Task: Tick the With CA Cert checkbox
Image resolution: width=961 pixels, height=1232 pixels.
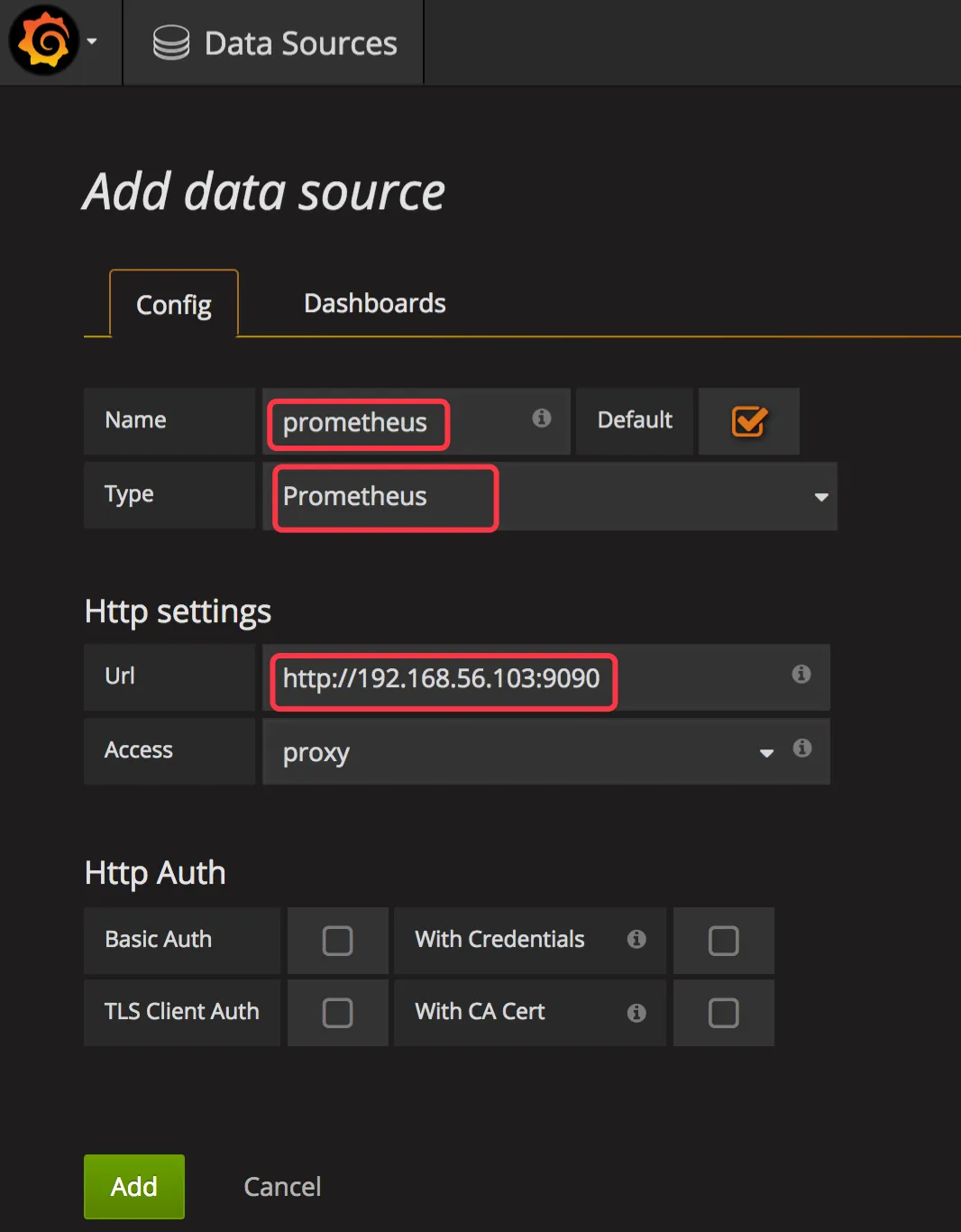Action: (x=723, y=1013)
